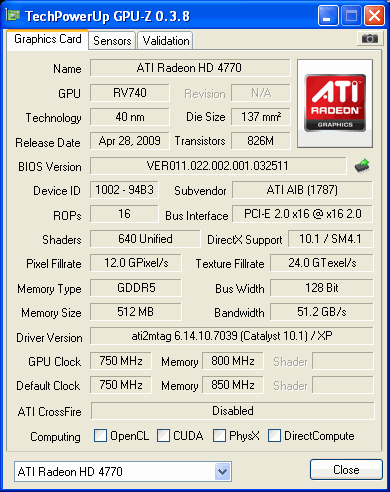This screenshot has width=390, height=492.
Task: Click the Bandwidth value 51.2 GB/s
Action: 322,312
